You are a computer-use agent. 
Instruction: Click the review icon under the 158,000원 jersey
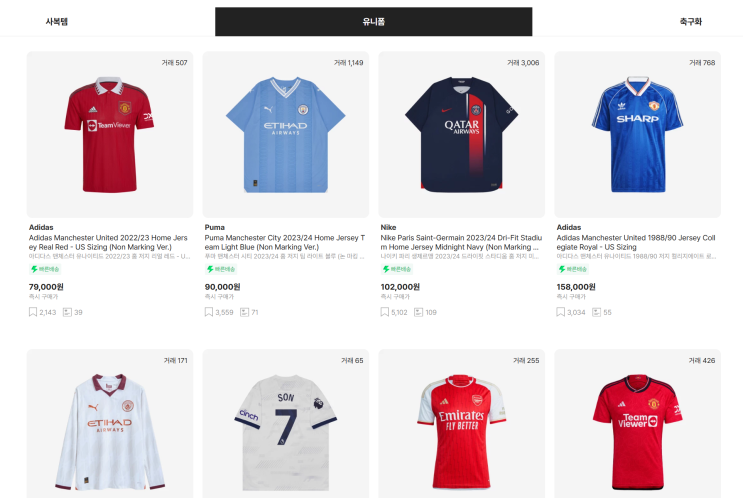tap(595, 312)
